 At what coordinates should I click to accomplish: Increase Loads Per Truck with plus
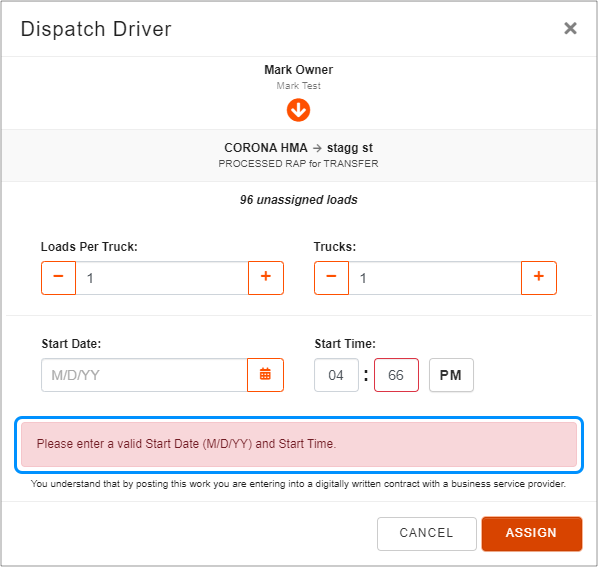click(x=266, y=278)
